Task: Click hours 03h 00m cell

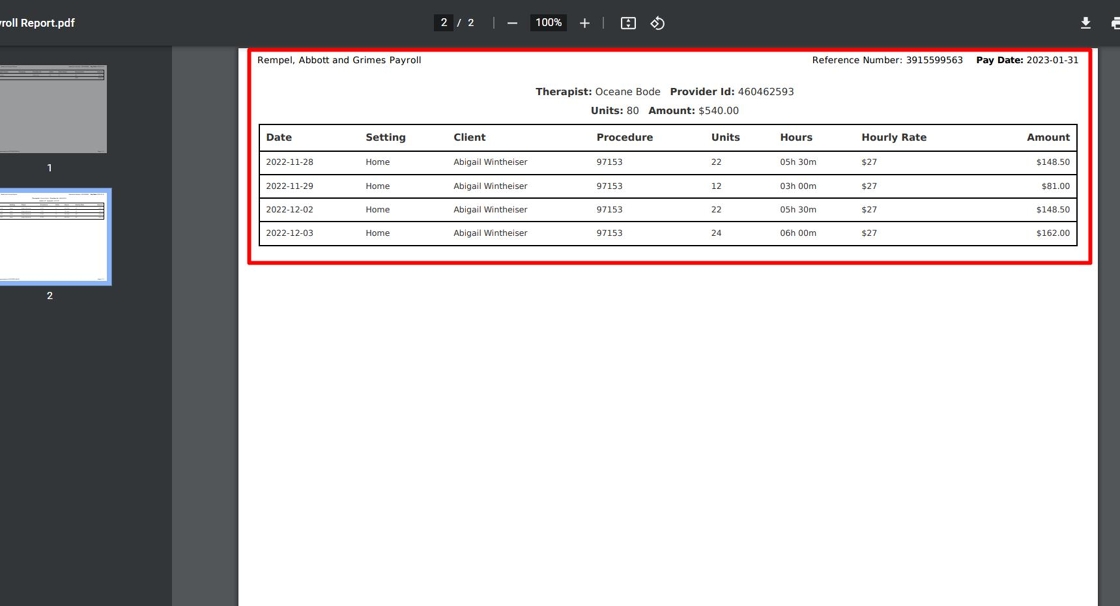Action: (x=798, y=186)
